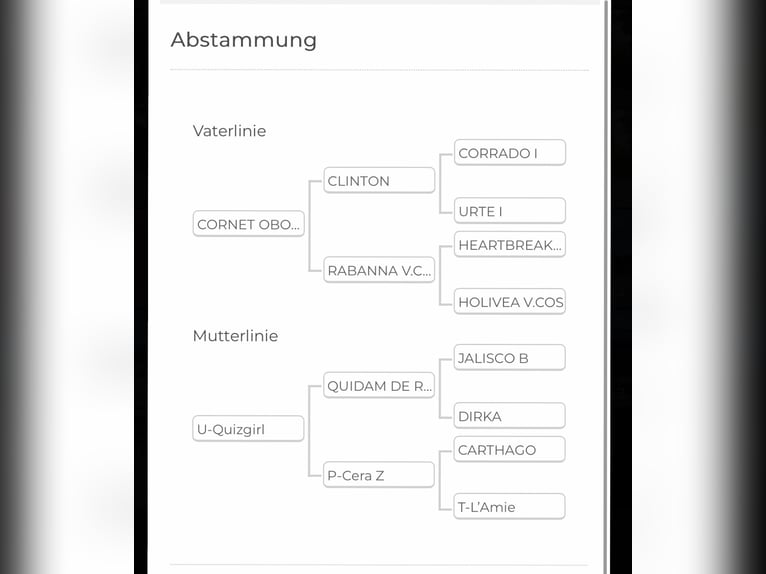Screen dimensions: 766x574
Task: Open the P-Cera Z entry
Action: point(379,475)
